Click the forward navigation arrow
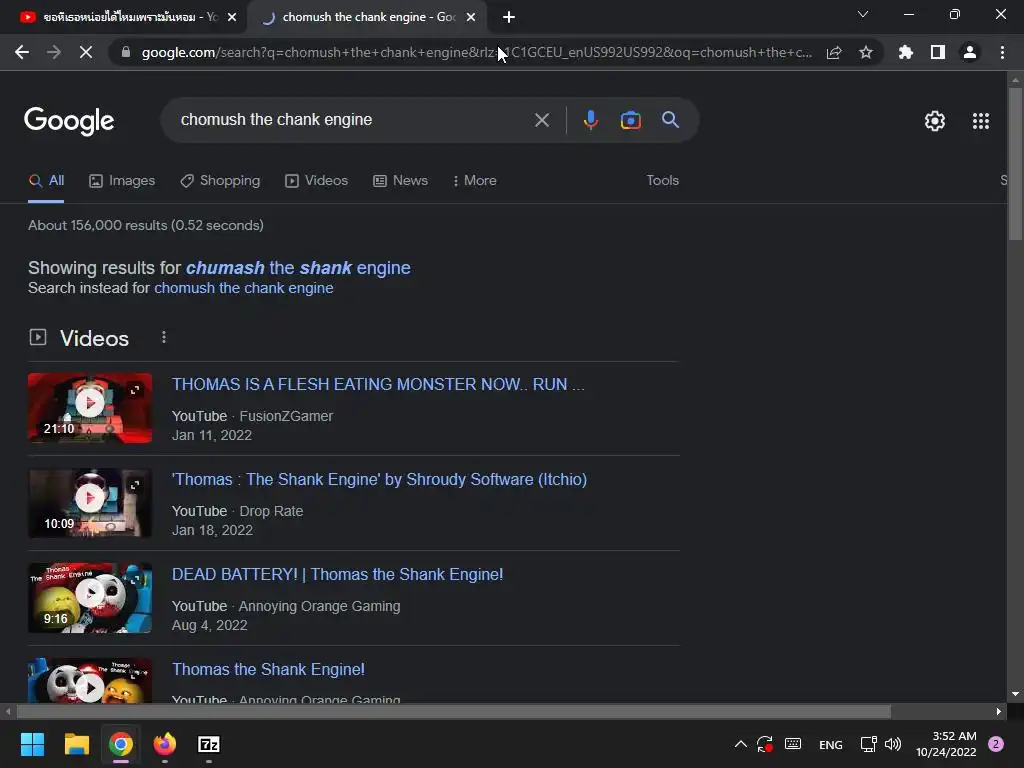This screenshot has width=1024, height=768. [54, 52]
